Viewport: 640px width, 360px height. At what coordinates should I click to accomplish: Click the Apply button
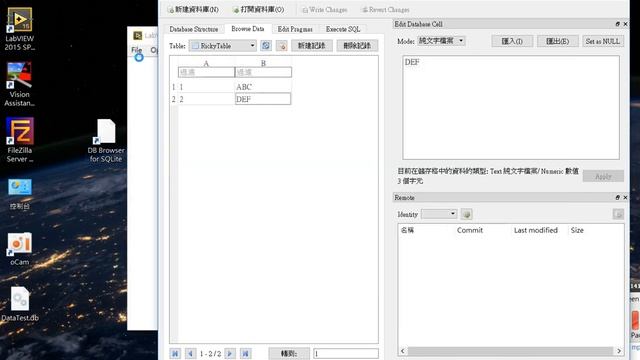click(603, 176)
